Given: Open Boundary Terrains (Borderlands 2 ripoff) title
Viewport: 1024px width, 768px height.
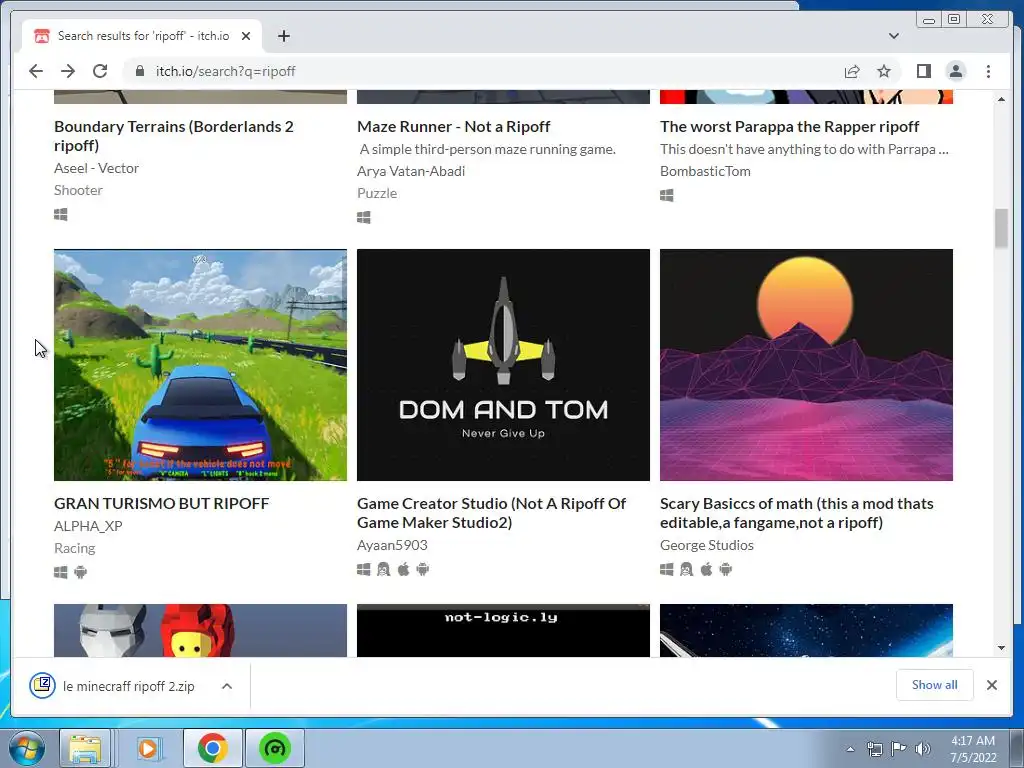Looking at the screenshot, I should tap(174, 136).
